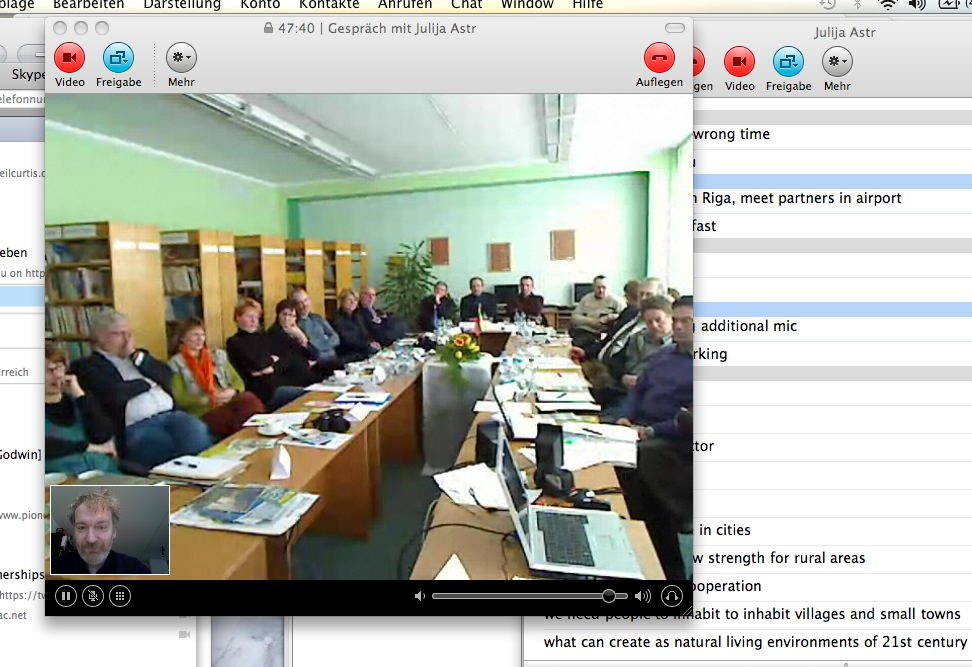Click Freigabe button in background chat window
Screen dimensions: 972x667
tap(788, 63)
